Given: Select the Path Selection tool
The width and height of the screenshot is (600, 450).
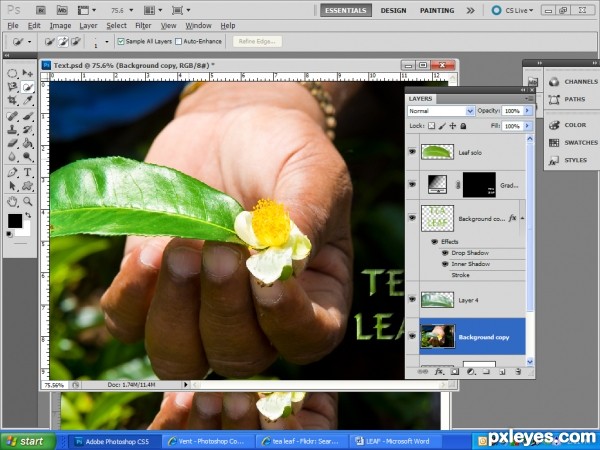Looking at the screenshot, I should [x=13, y=186].
